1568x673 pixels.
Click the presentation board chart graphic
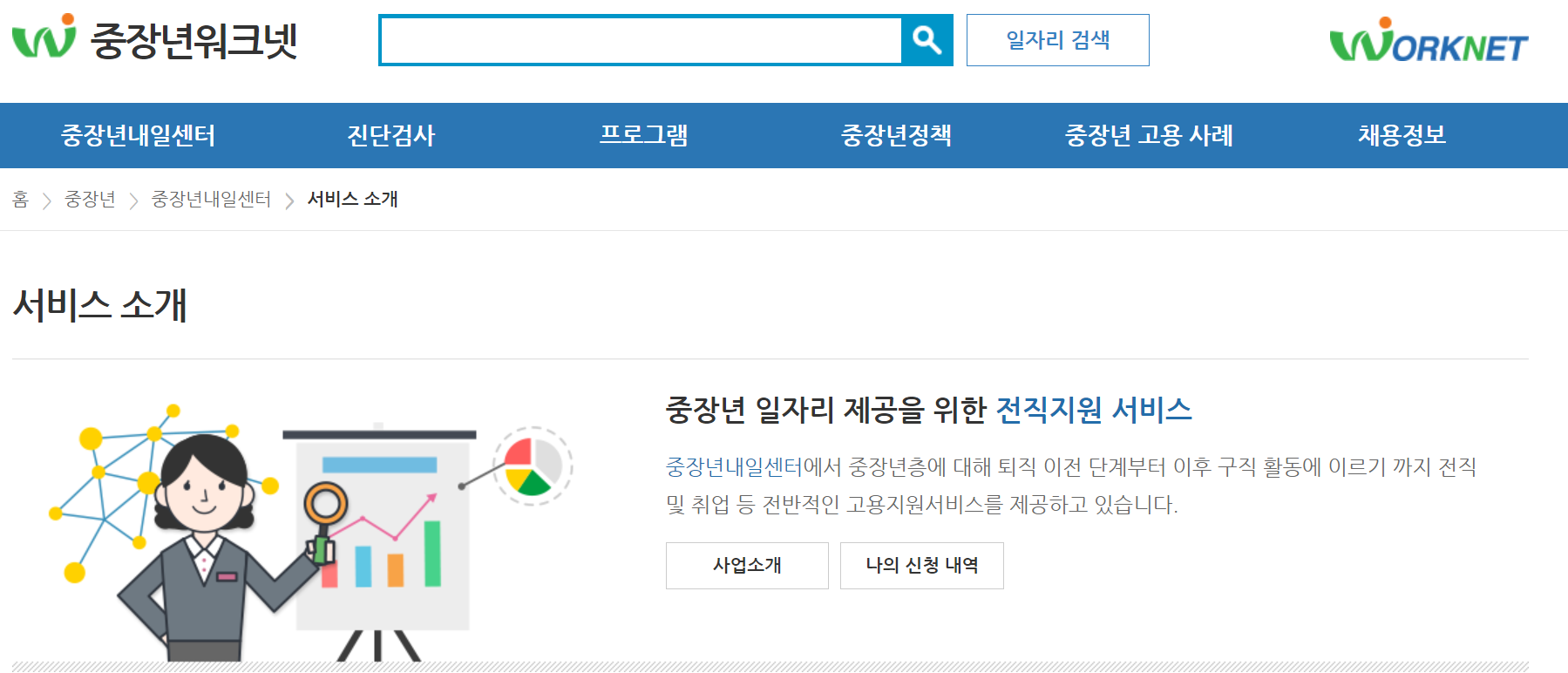[381, 532]
